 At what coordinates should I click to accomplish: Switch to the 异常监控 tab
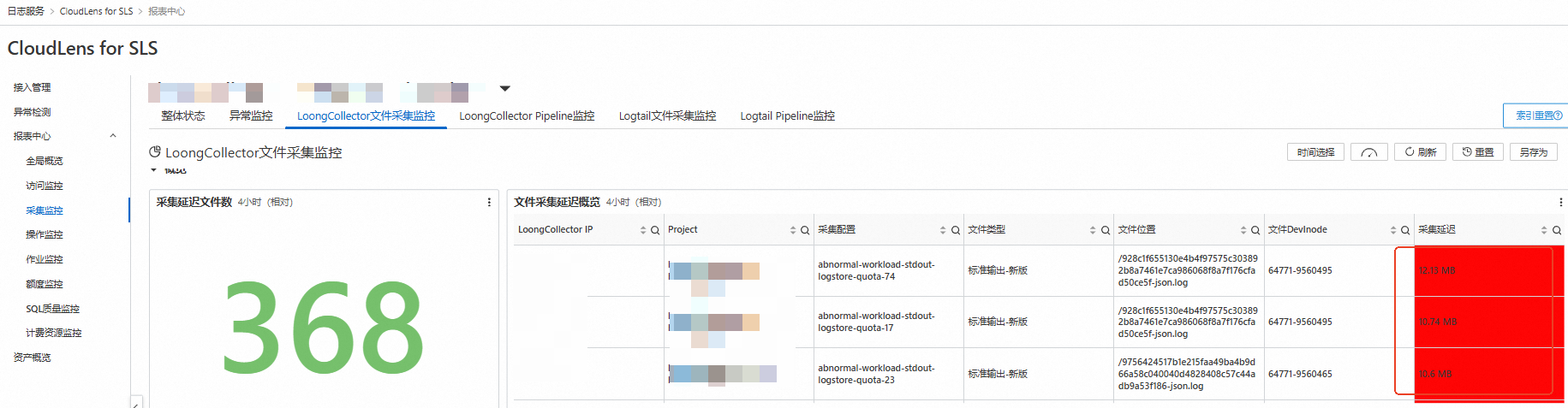251,115
